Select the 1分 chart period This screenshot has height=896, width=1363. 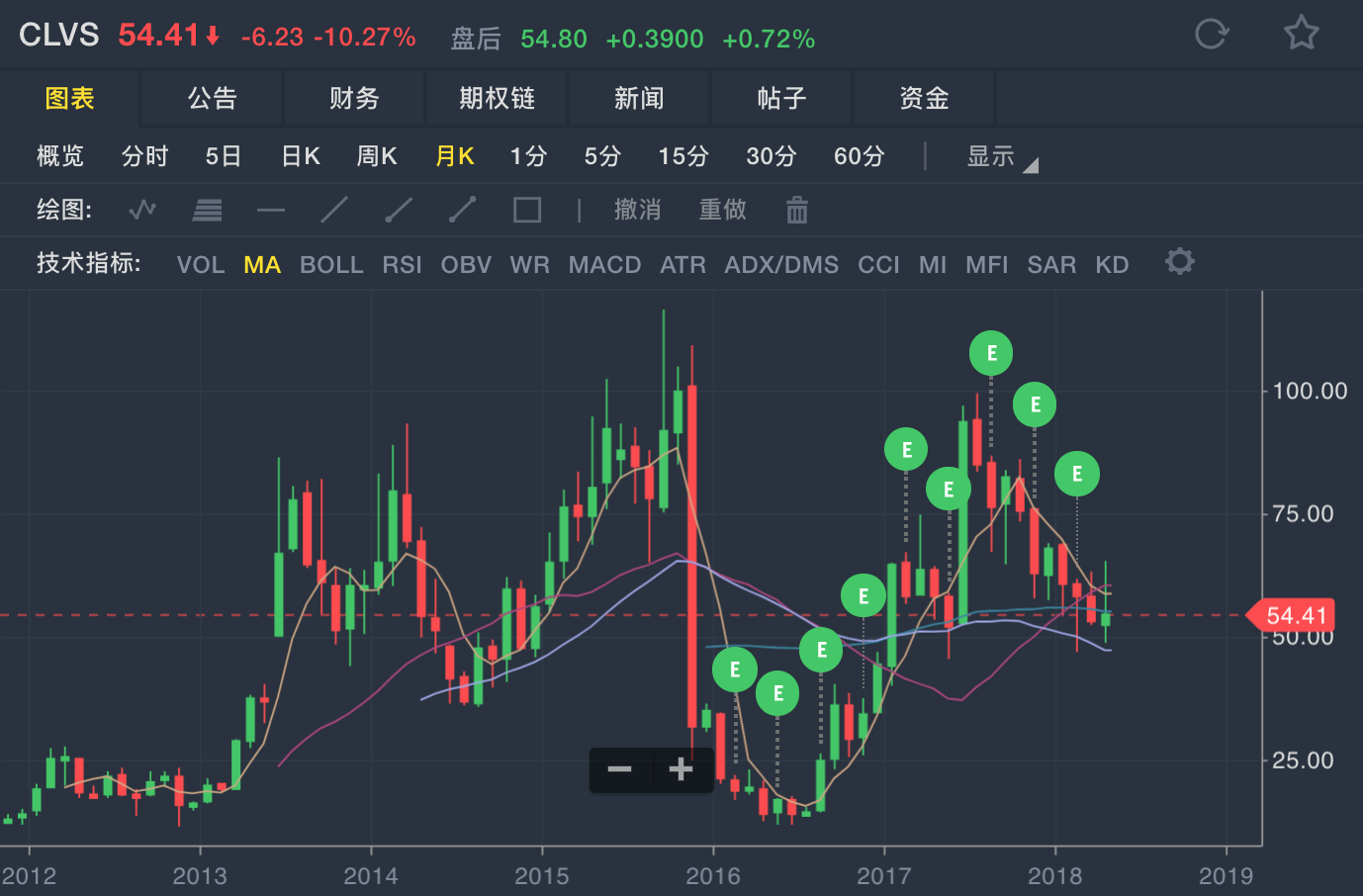tap(528, 156)
